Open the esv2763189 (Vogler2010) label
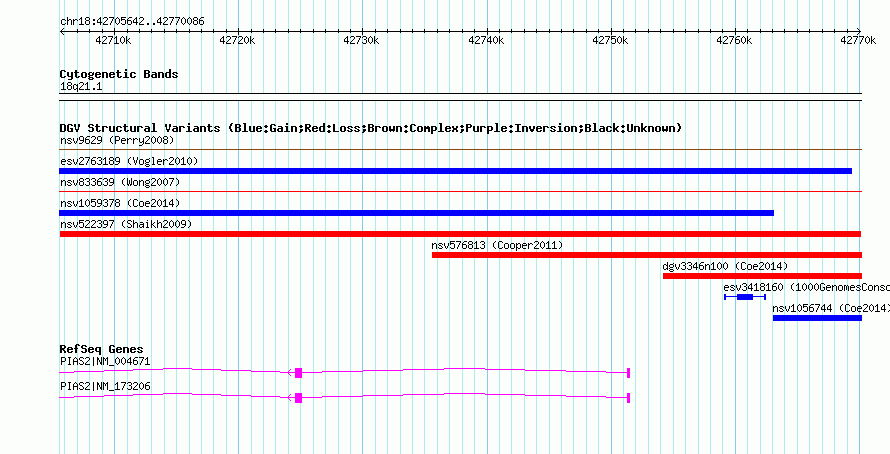 tap(129, 161)
